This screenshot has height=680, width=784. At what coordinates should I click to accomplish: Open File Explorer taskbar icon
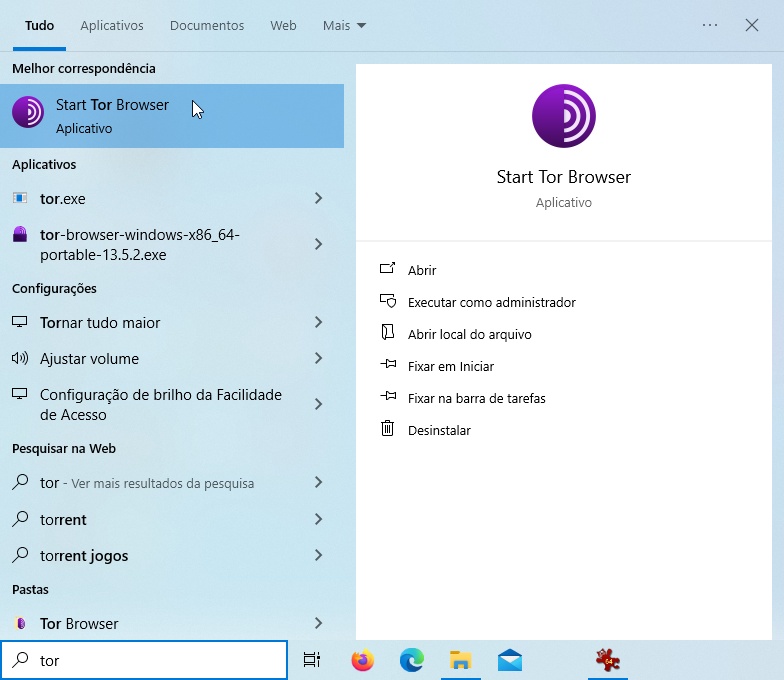[460, 660]
